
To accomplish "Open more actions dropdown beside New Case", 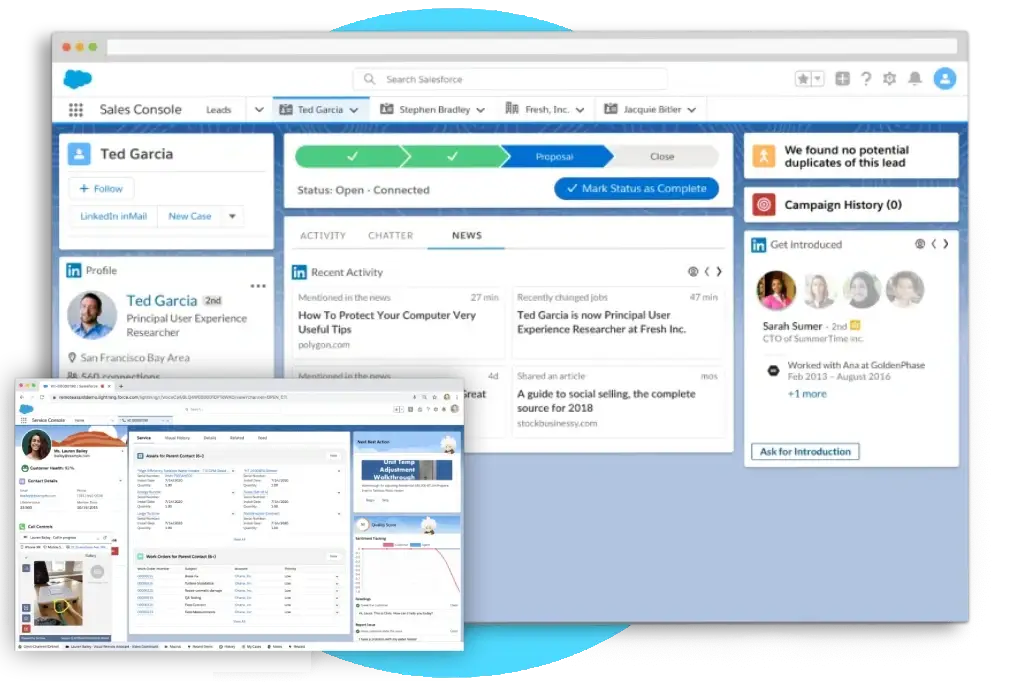I will pyautogui.click(x=232, y=216).
